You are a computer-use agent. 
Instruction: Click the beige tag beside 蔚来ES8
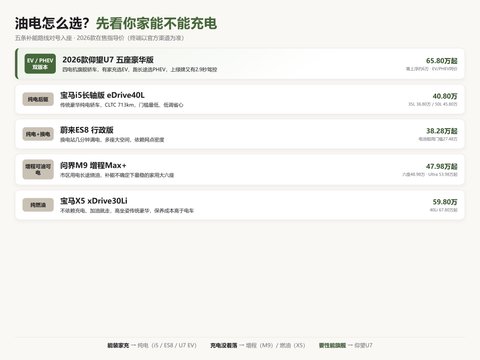[x=38, y=134]
